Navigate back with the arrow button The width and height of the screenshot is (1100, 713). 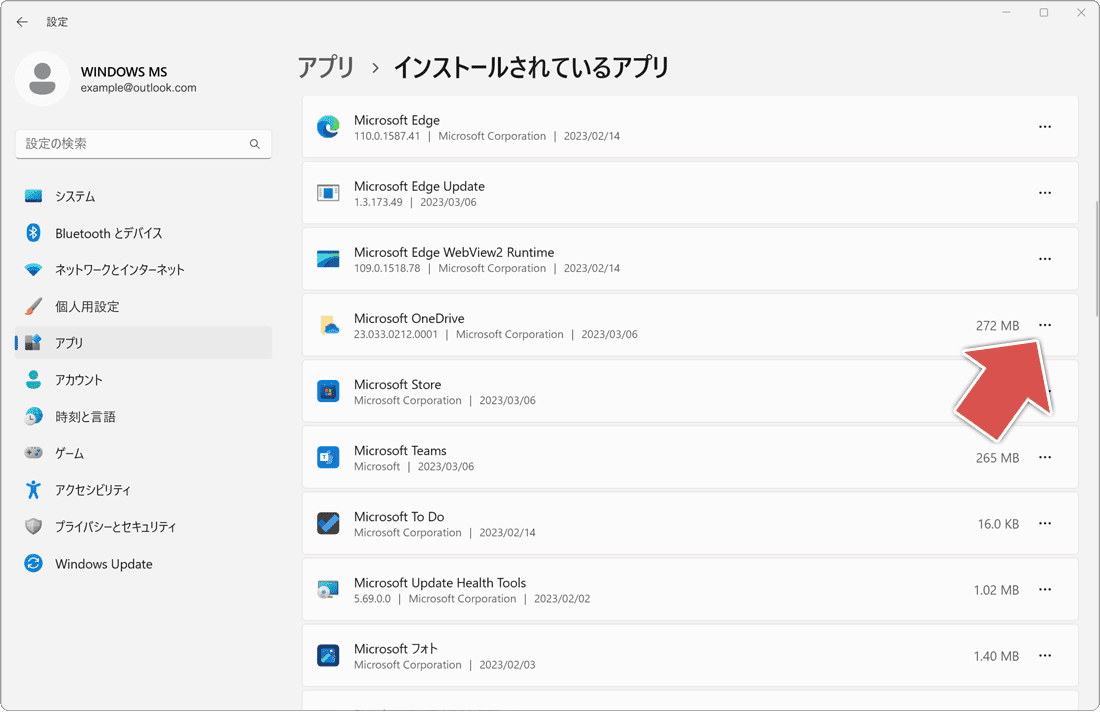coord(22,21)
